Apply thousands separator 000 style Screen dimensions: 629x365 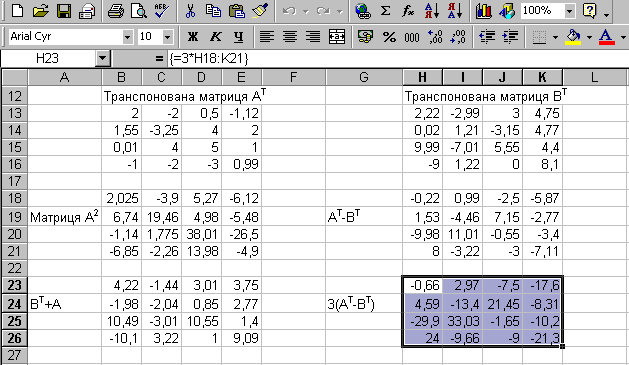coord(412,37)
